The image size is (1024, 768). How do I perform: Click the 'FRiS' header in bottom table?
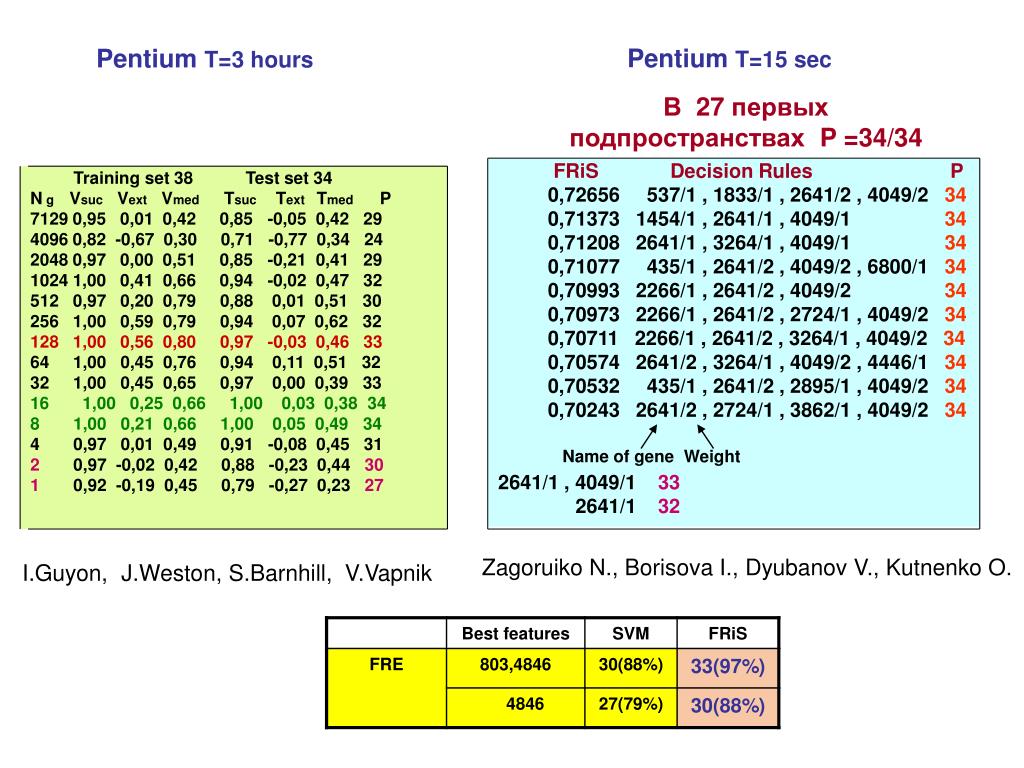pos(728,633)
